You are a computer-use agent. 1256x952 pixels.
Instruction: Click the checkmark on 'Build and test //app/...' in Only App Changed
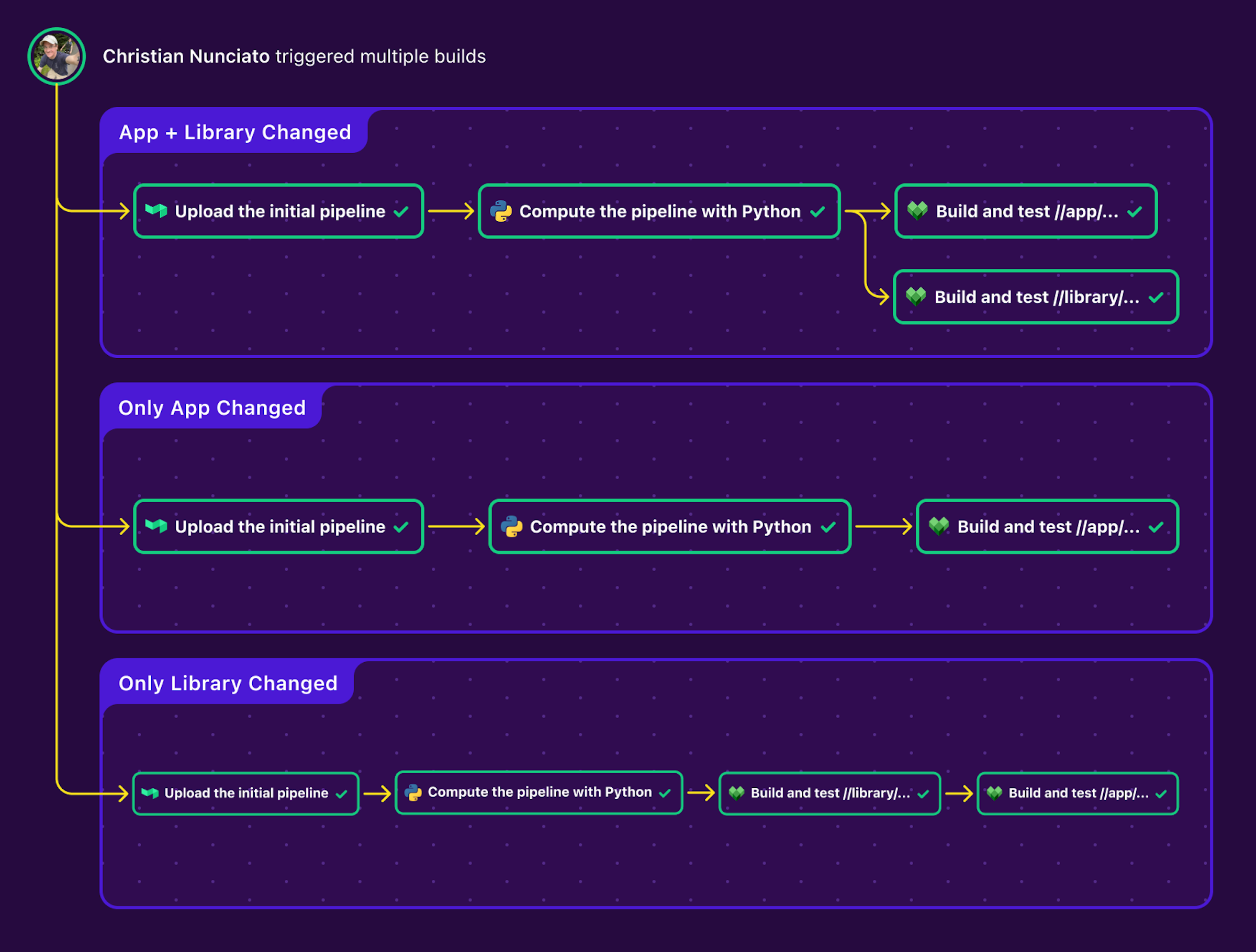(x=1157, y=527)
